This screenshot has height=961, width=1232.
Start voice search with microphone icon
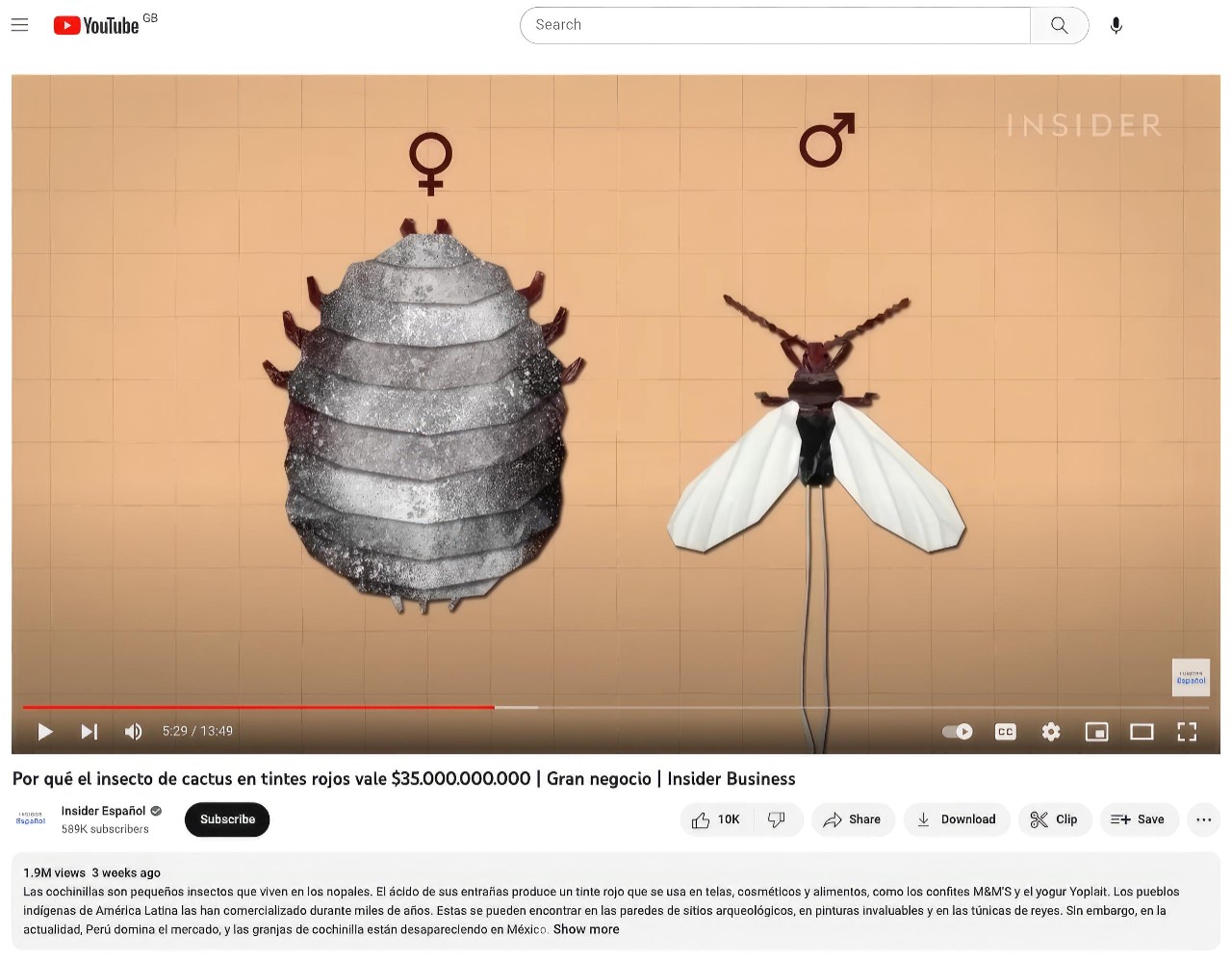pos(1116,25)
